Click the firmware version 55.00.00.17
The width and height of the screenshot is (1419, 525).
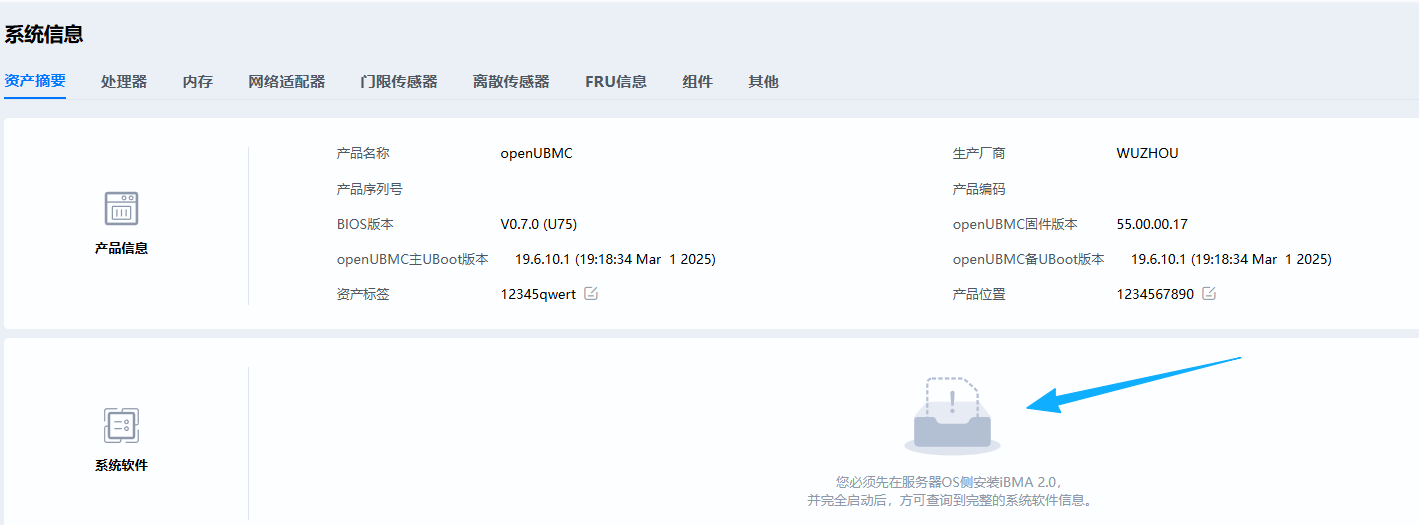click(1152, 224)
